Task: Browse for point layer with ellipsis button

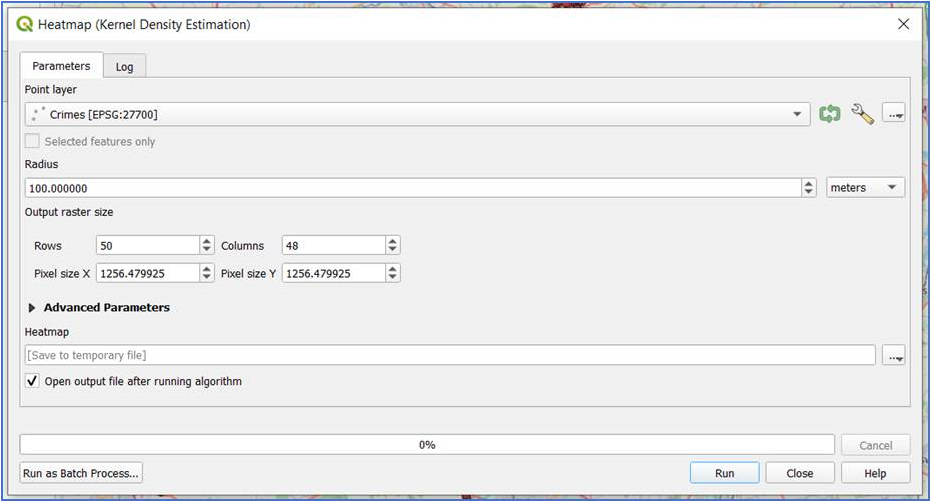Action: [x=894, y=113]
